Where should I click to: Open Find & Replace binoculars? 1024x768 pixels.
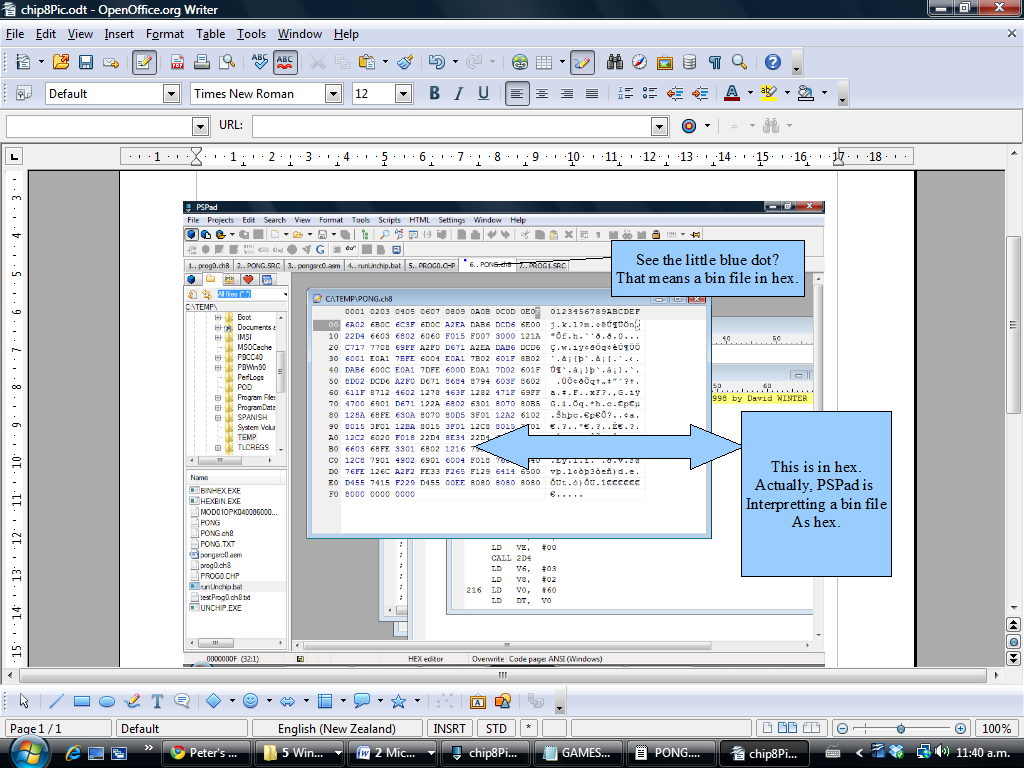click(615, 62)
